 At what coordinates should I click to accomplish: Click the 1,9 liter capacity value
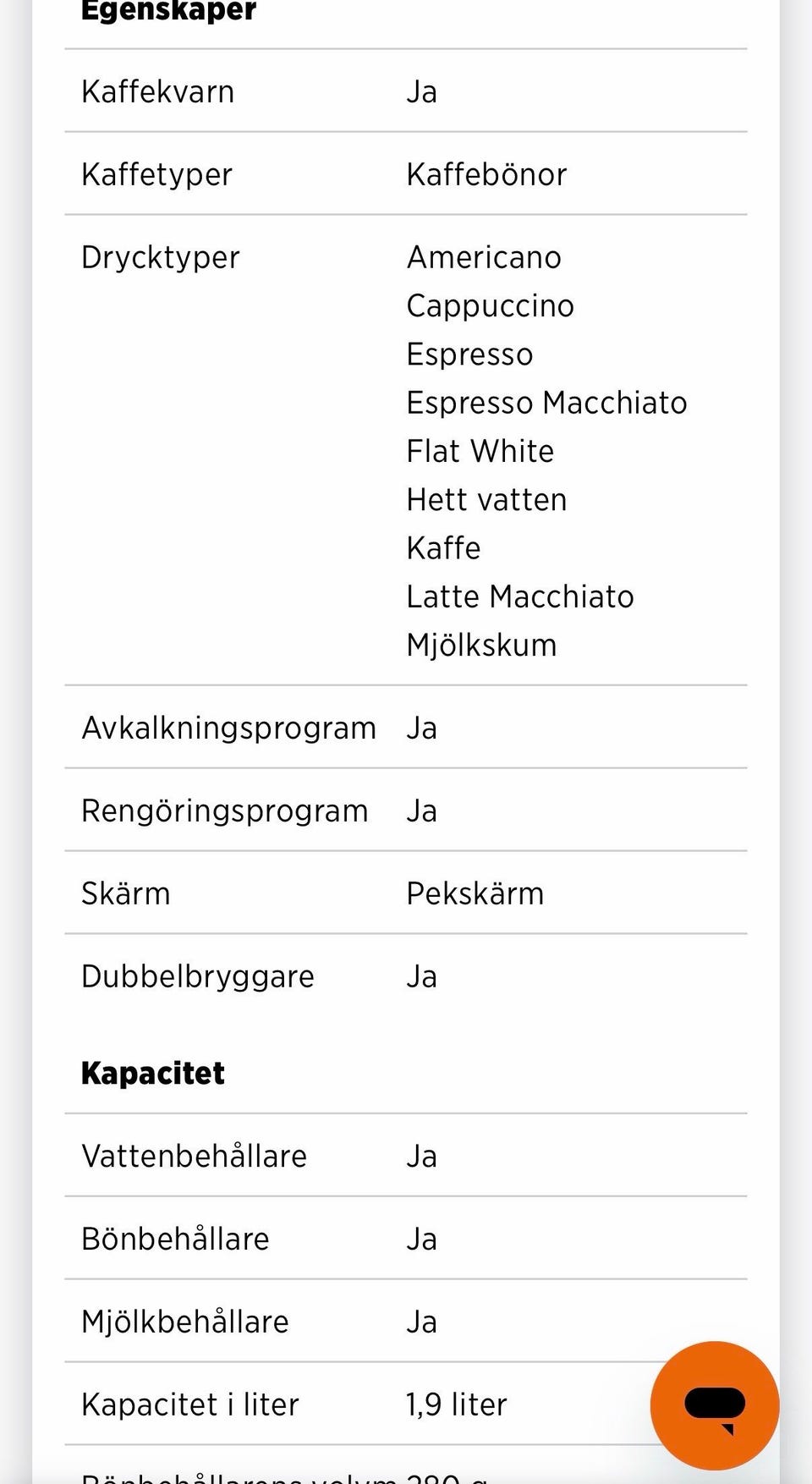click(x=456, y=1404)
